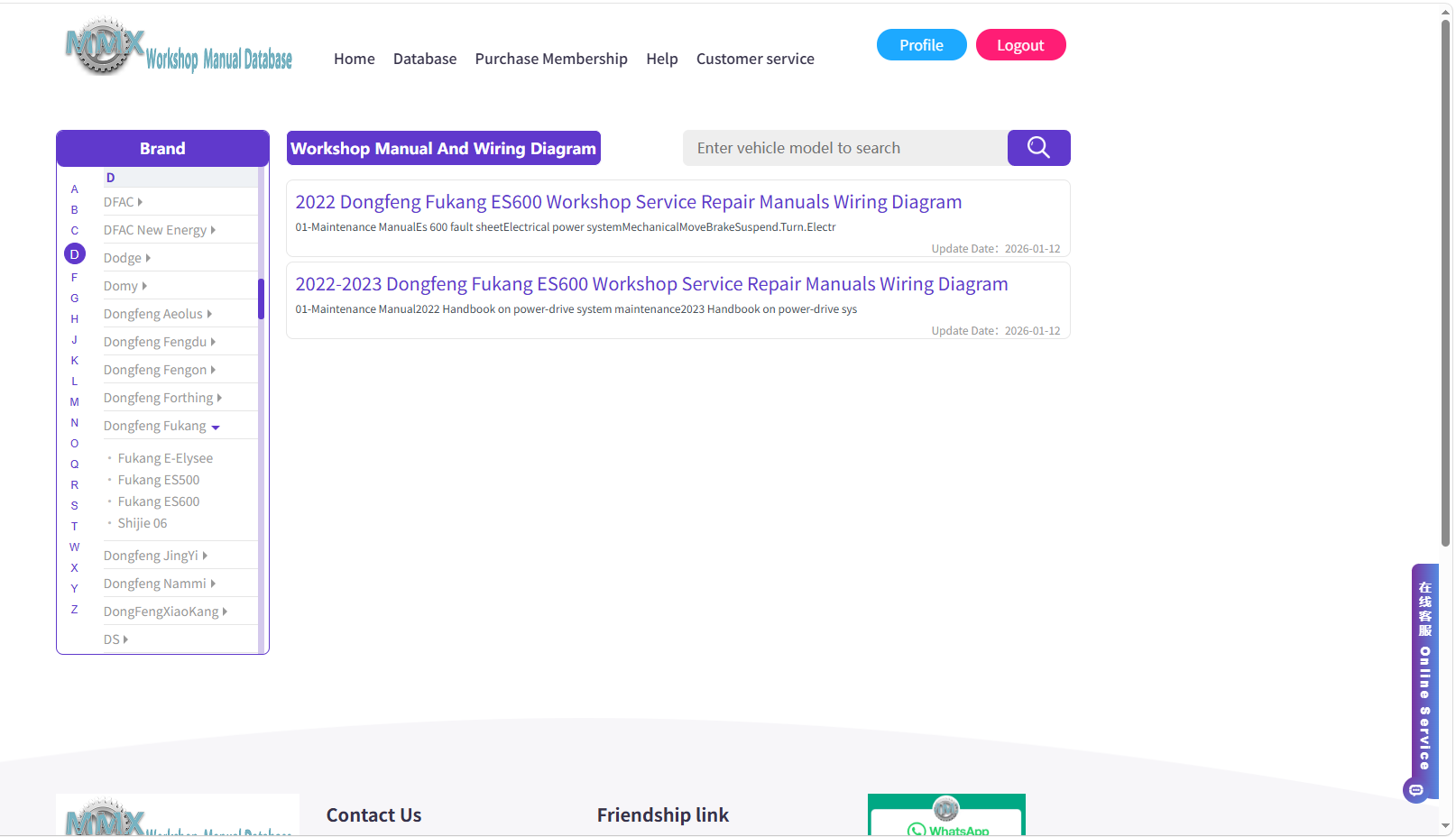Jump to brands starting with R
The width and height of the screenshot is (1456, 837).
tap(75, 485)
